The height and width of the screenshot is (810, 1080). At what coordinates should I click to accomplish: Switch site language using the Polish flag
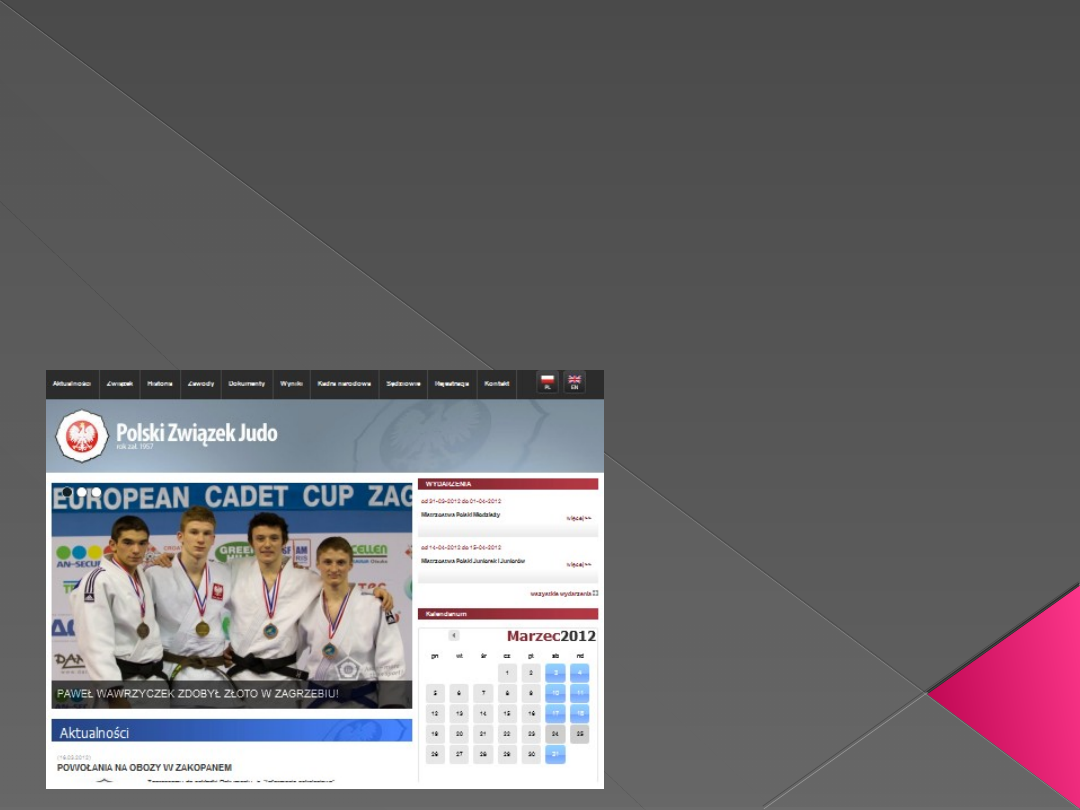tap(547, 382)
